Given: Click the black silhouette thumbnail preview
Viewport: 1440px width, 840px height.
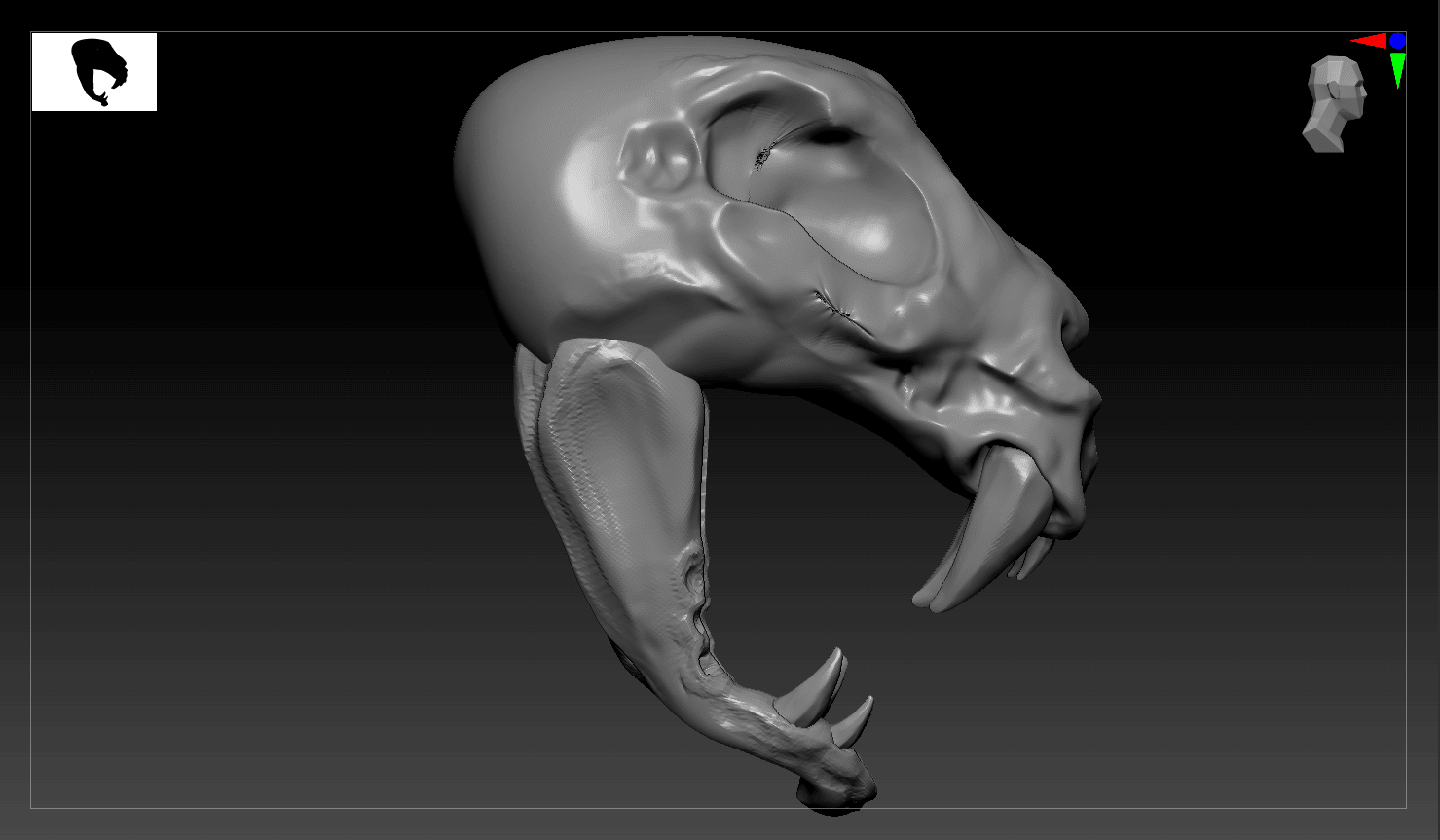Looking at the screenshot, I should tap(94, 72).
